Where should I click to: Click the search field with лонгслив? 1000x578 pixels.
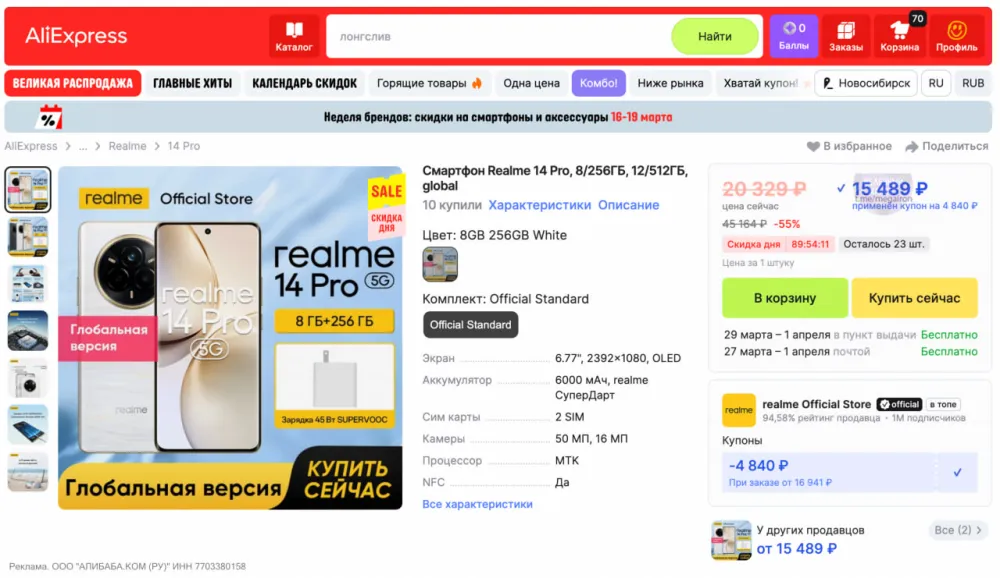point(499,36)
